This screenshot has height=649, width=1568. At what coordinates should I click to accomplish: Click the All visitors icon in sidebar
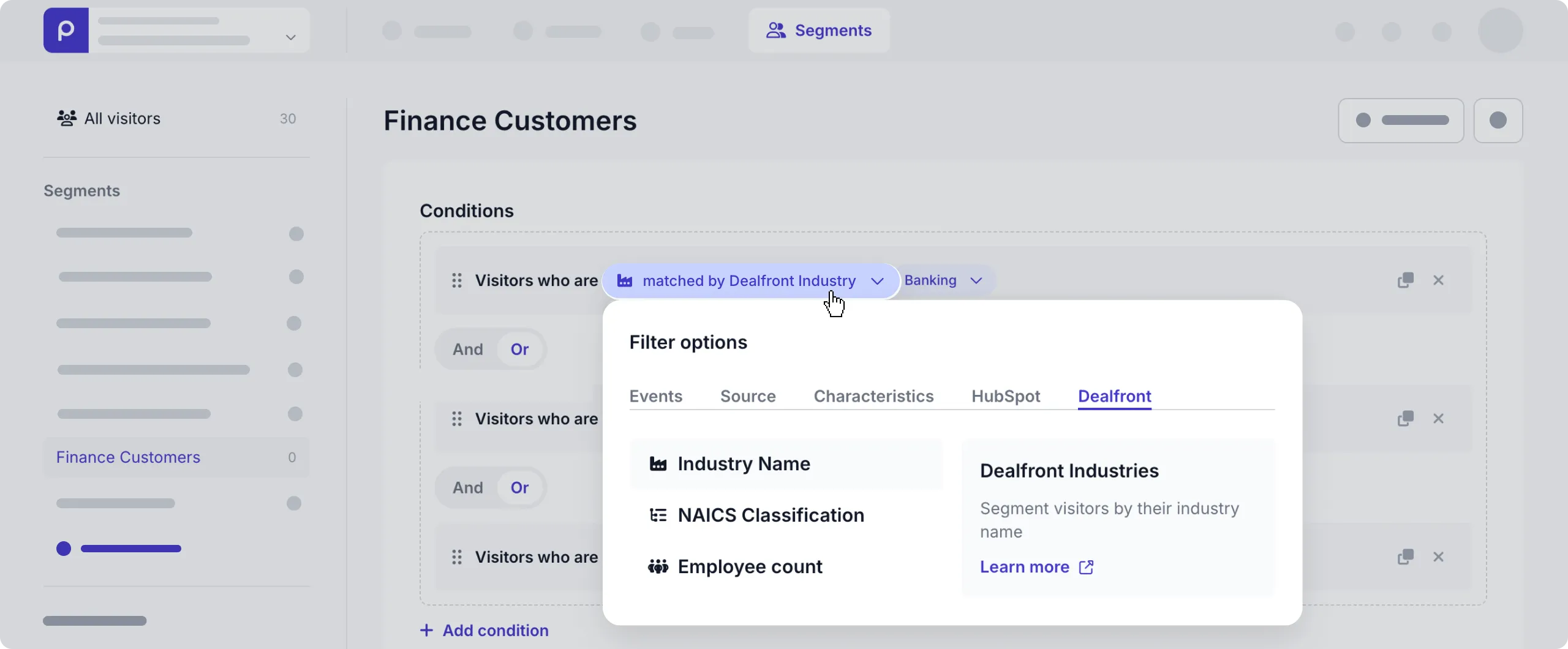coord(67,118)
